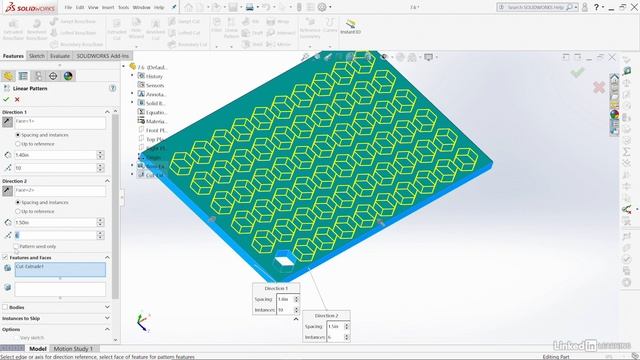This screenshot has width=640, height=360.
Task: Click the Direction 2 spacing field
Action: point(55,222)
